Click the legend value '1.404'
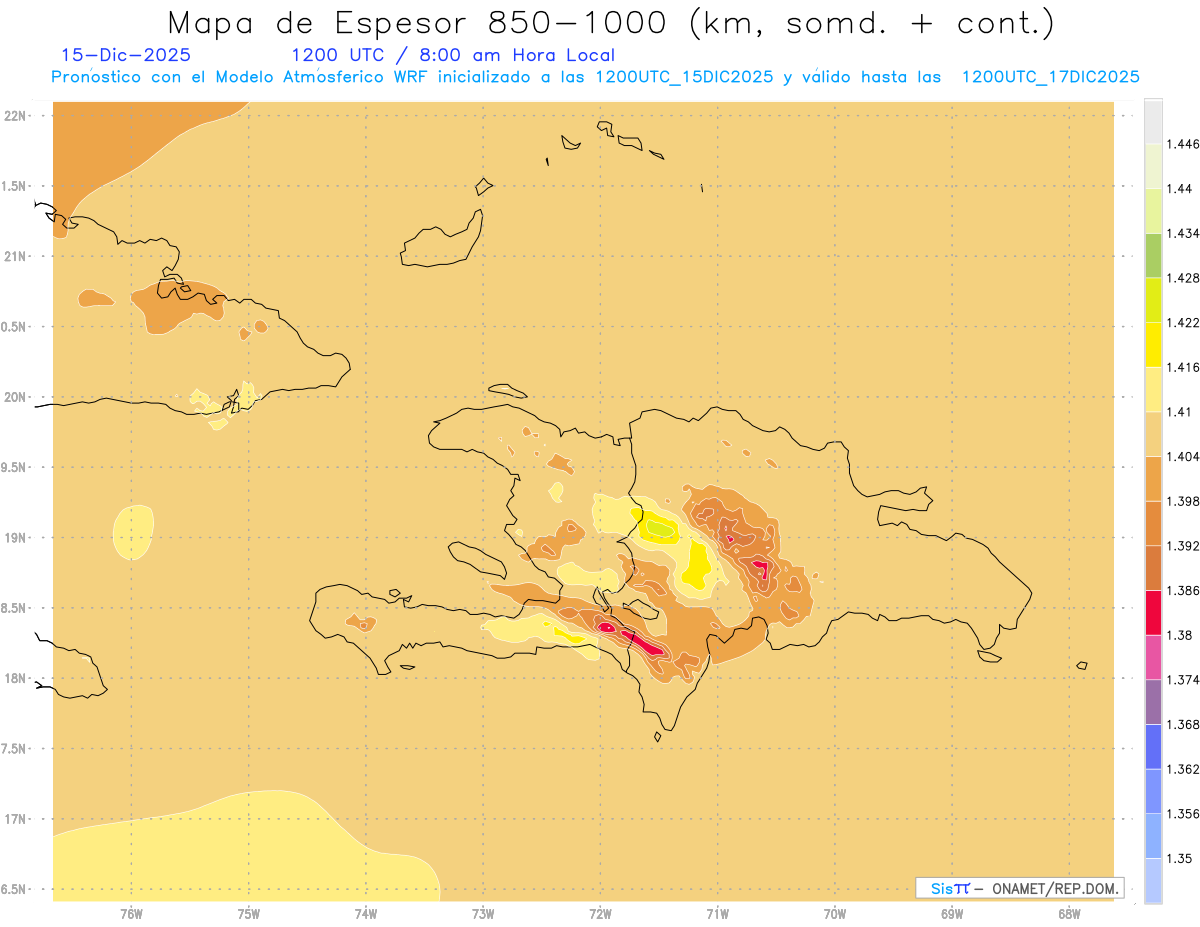 pyautogui.click(x=1182, y=456)
